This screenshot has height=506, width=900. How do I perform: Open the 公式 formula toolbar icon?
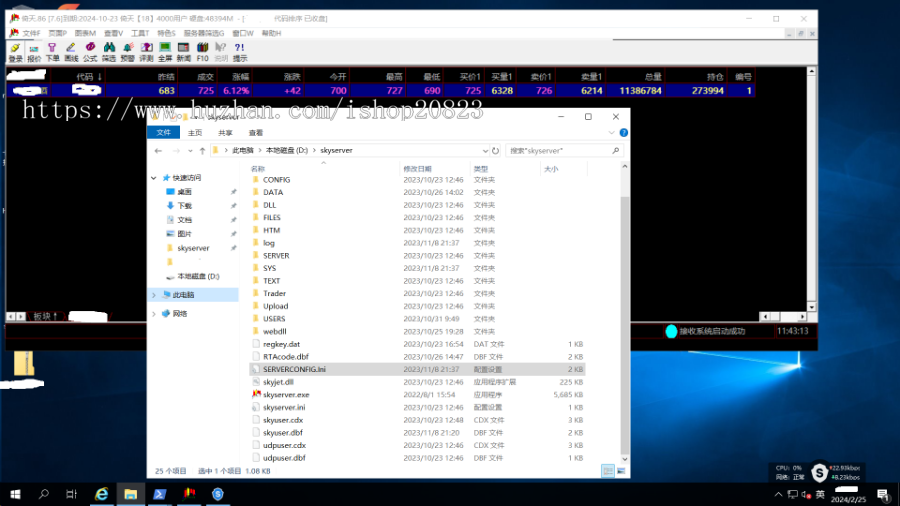point(90,52)
